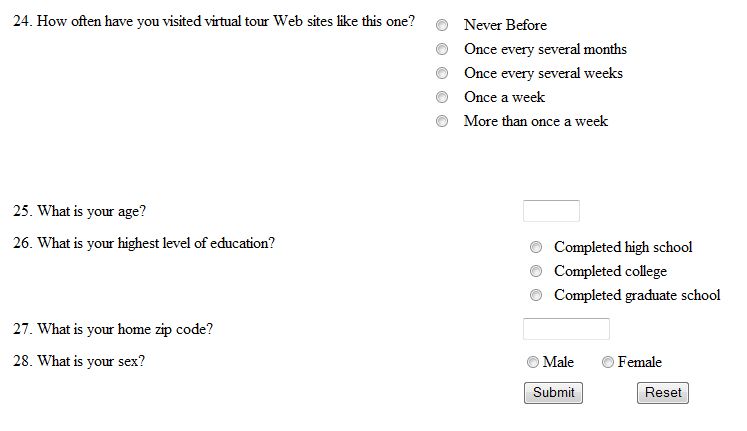Click the 'What is your sex?' question text
747x431 pixels.
tap(79, 361)
